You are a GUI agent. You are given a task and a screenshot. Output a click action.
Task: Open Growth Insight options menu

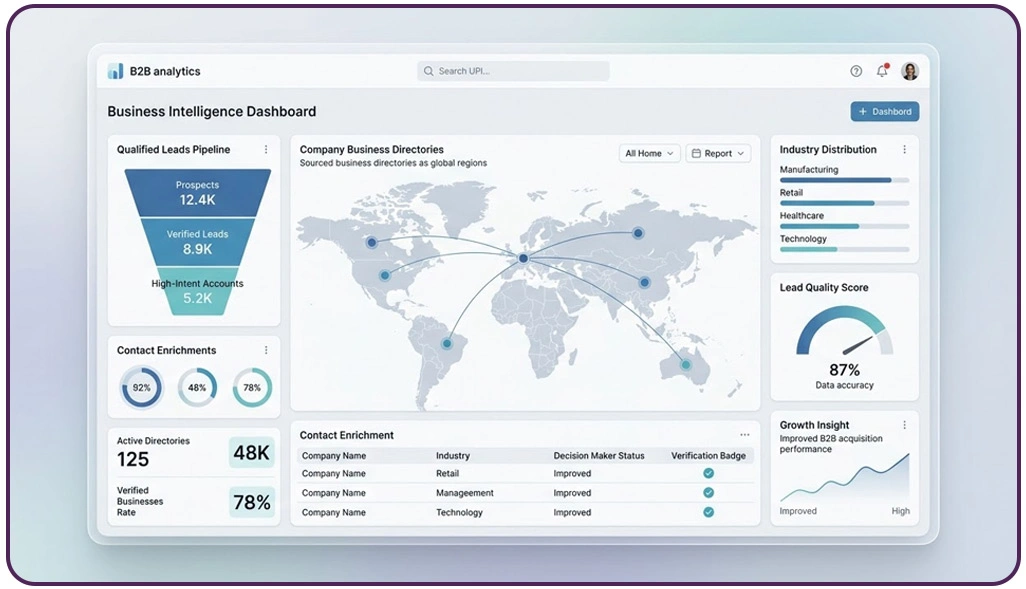tap(904, 425)
